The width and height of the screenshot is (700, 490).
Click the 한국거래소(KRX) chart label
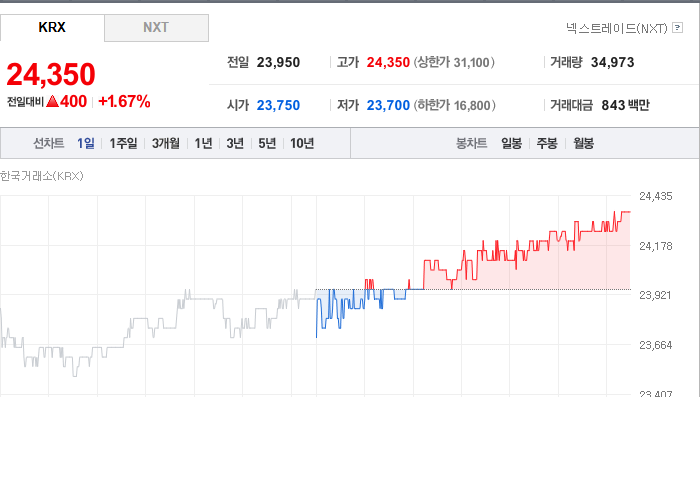(42, 176)
